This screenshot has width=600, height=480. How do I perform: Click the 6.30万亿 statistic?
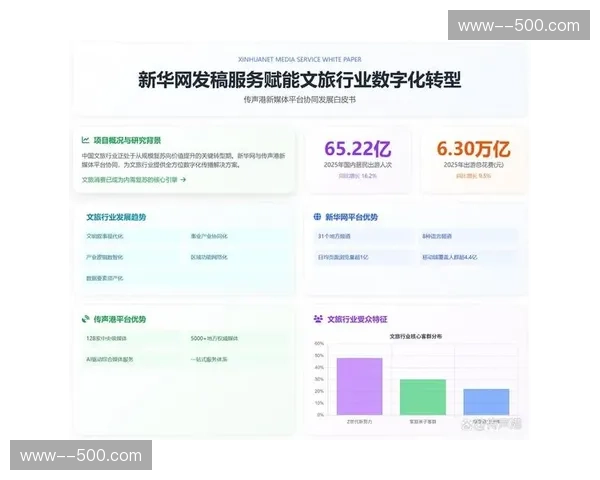pos(474,149)
